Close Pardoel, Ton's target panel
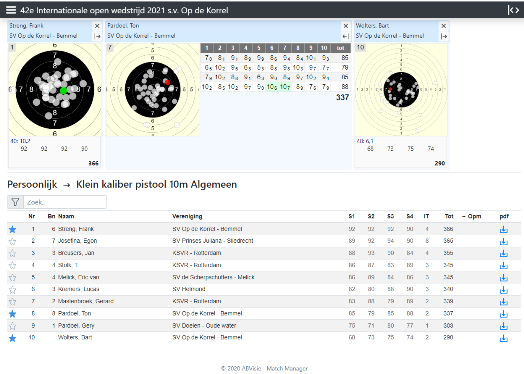Screen dimensions: 524x374 click(346, 26)
